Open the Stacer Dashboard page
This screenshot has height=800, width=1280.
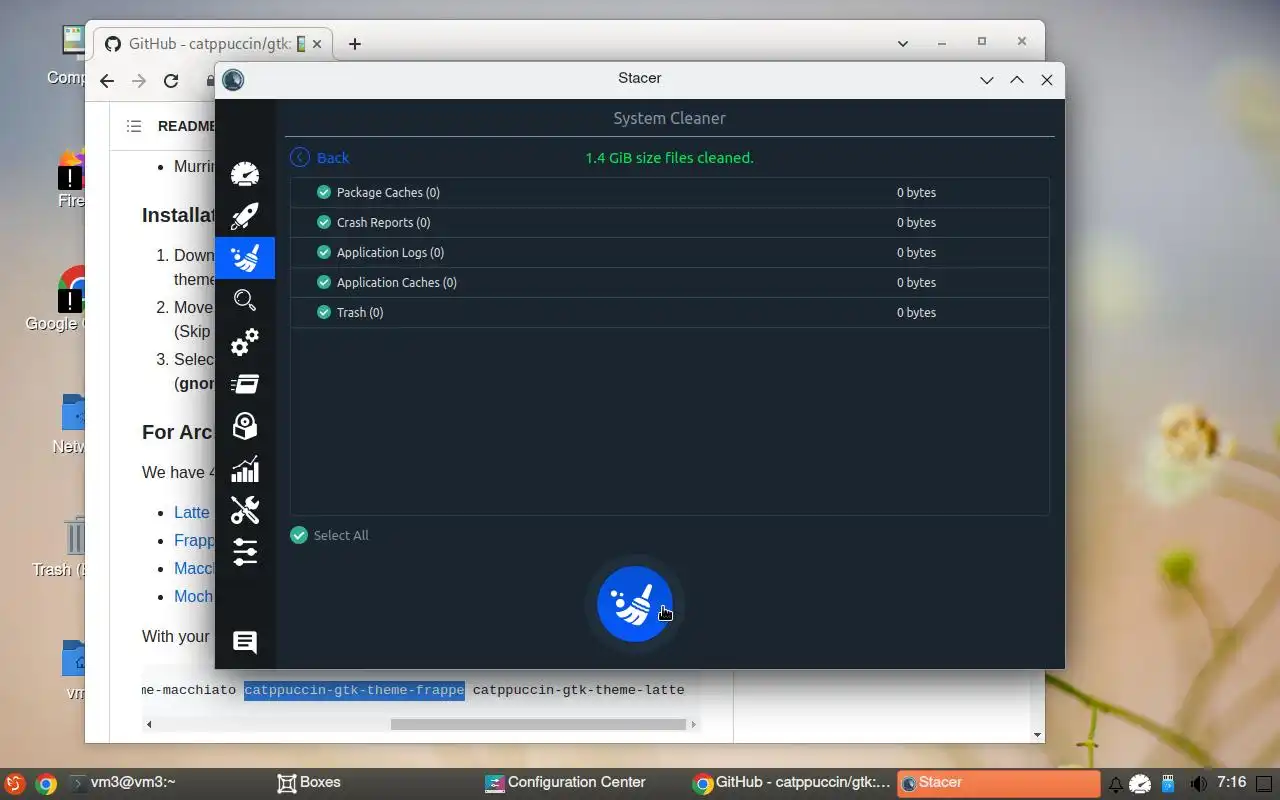(245, 174)
